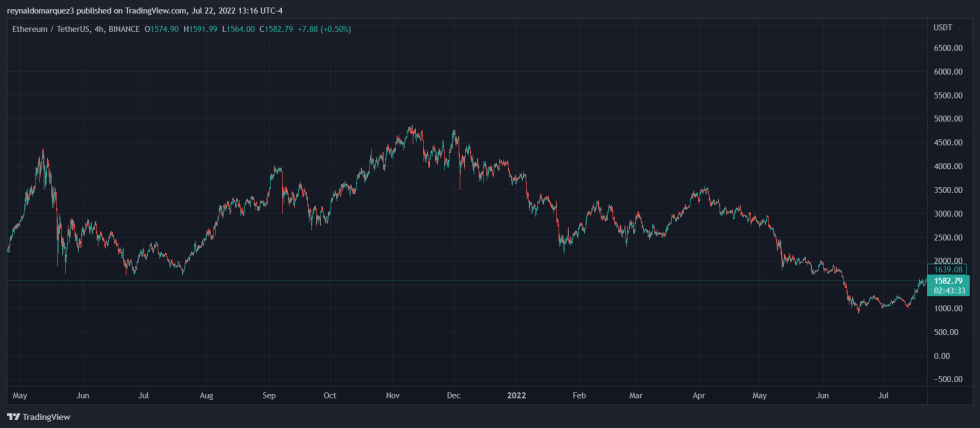
Task: Click the outlined 1639.08 price label
Action: pos(946,269)
